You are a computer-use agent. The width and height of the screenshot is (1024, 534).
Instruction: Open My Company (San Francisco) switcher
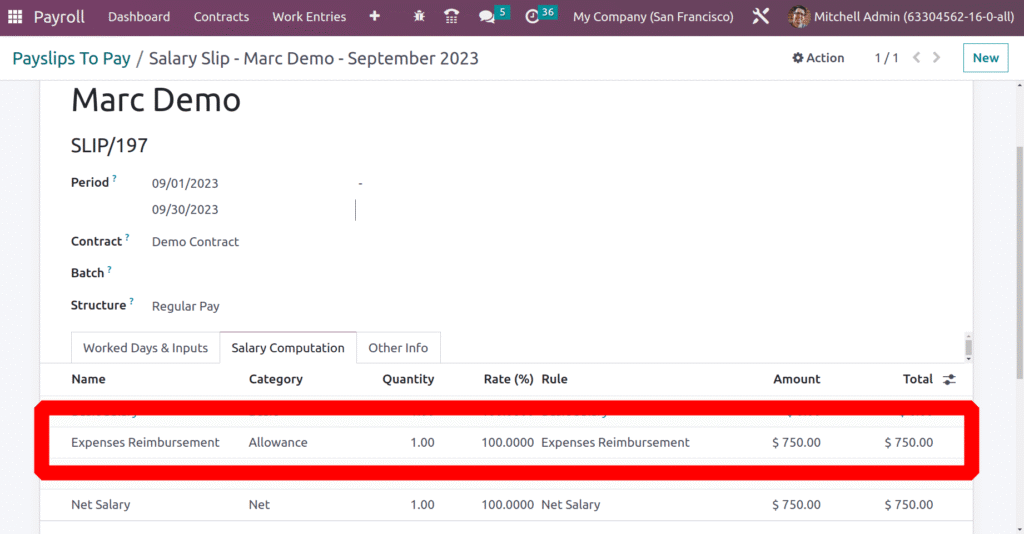[653, 17]
